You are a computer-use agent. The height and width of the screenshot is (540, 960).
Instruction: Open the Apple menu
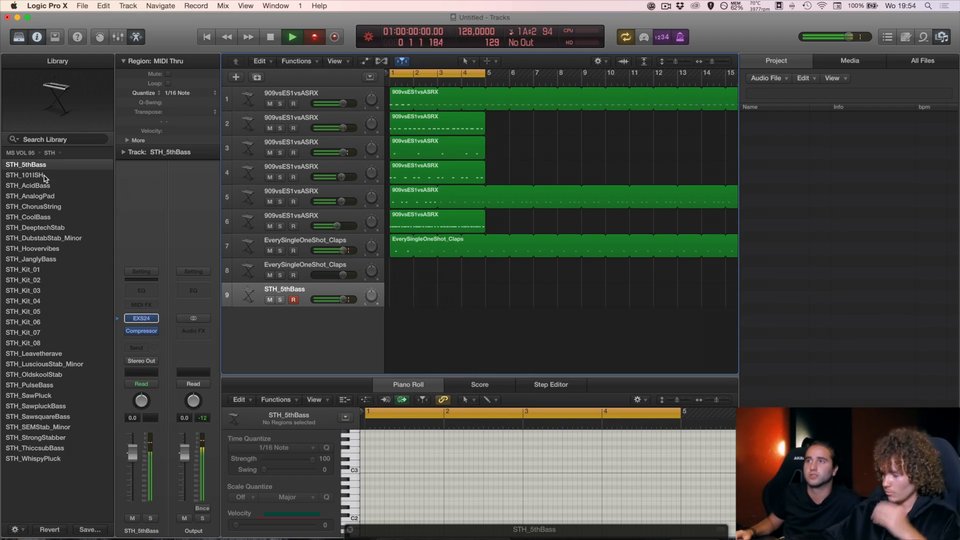[x=13, y=6]
